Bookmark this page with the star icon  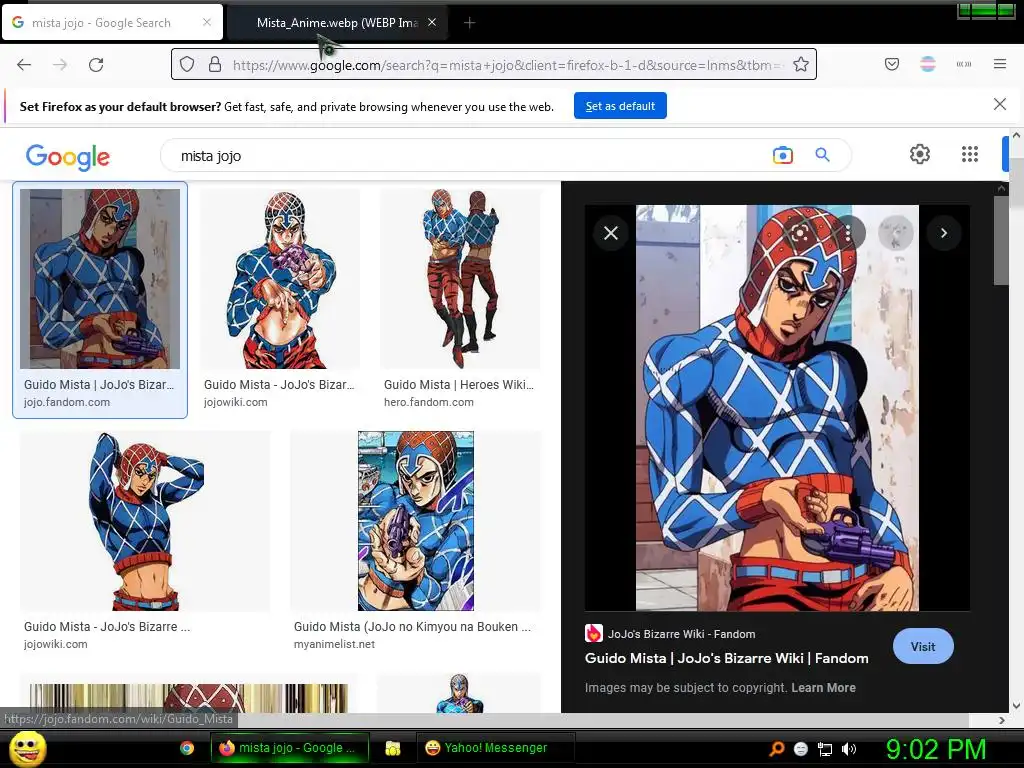(x=801, y=65)
